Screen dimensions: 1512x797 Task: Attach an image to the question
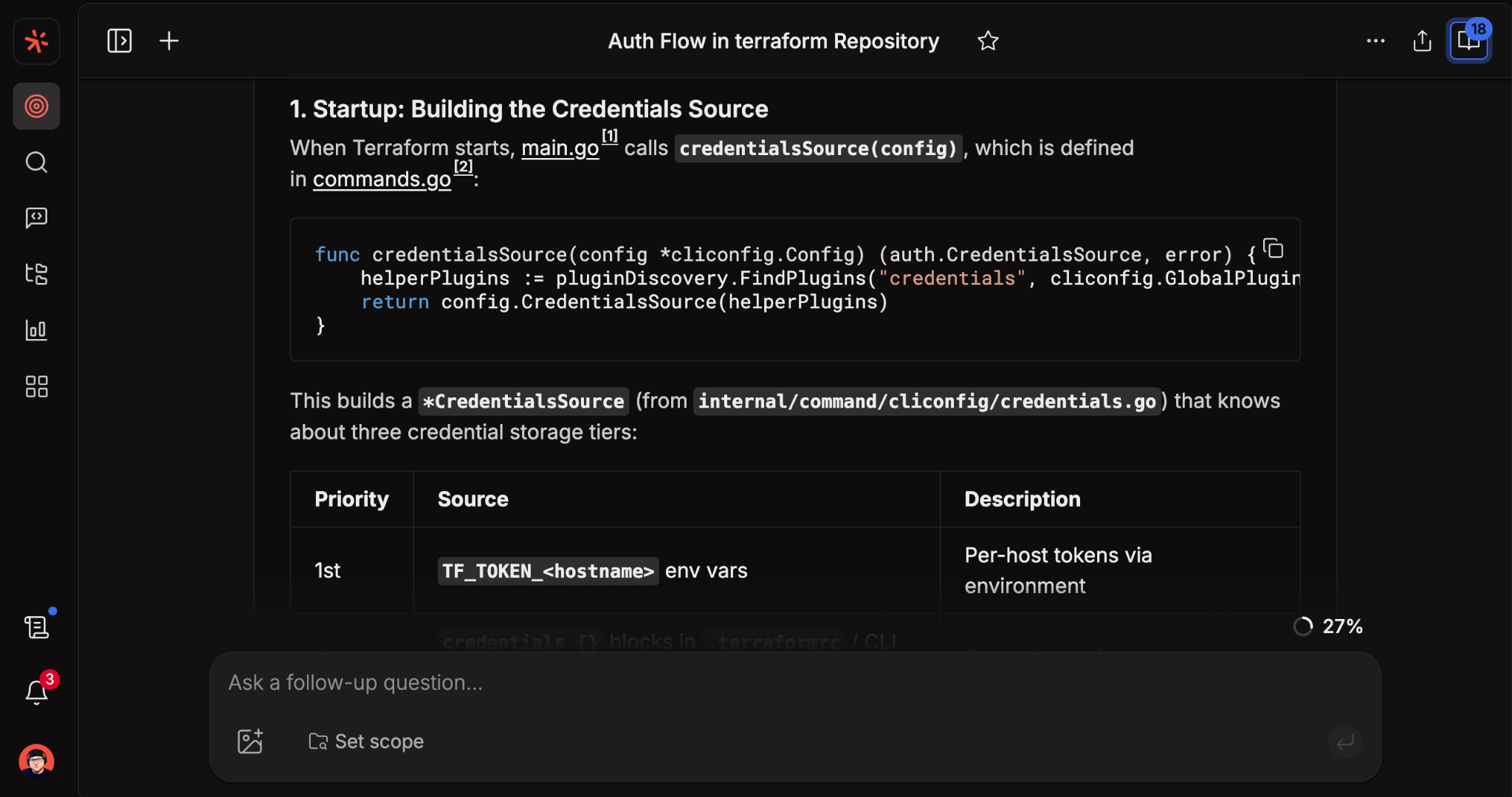click(250, 741)
